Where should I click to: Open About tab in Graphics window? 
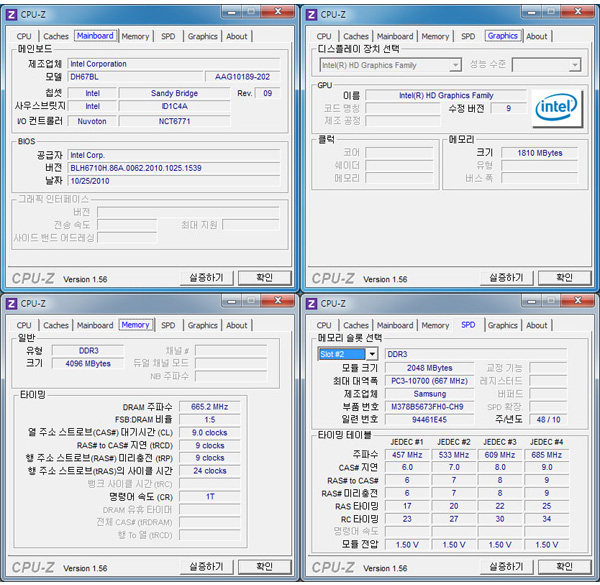pos(536,36)
